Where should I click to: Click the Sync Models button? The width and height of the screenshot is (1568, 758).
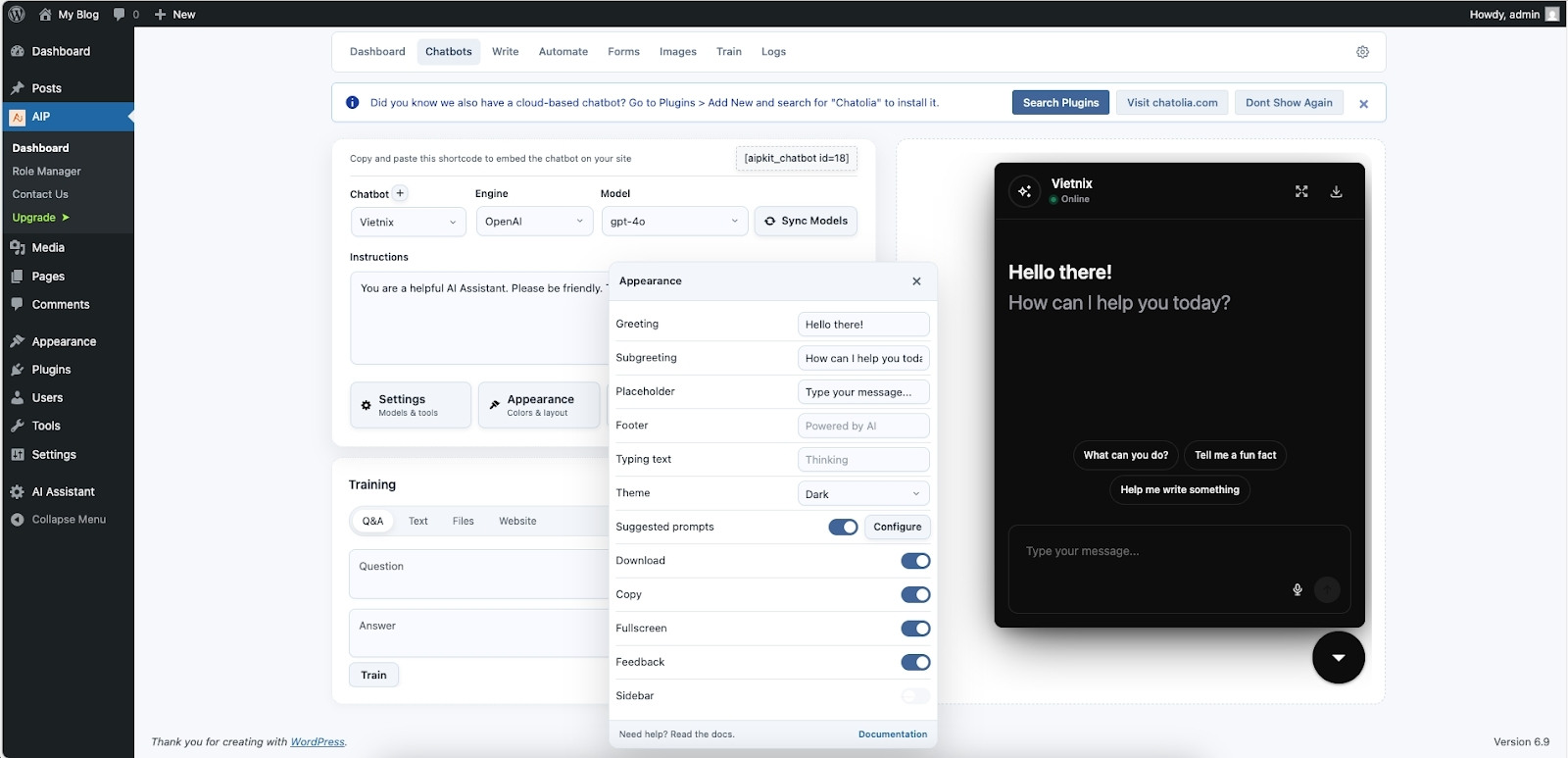point(806,222)
